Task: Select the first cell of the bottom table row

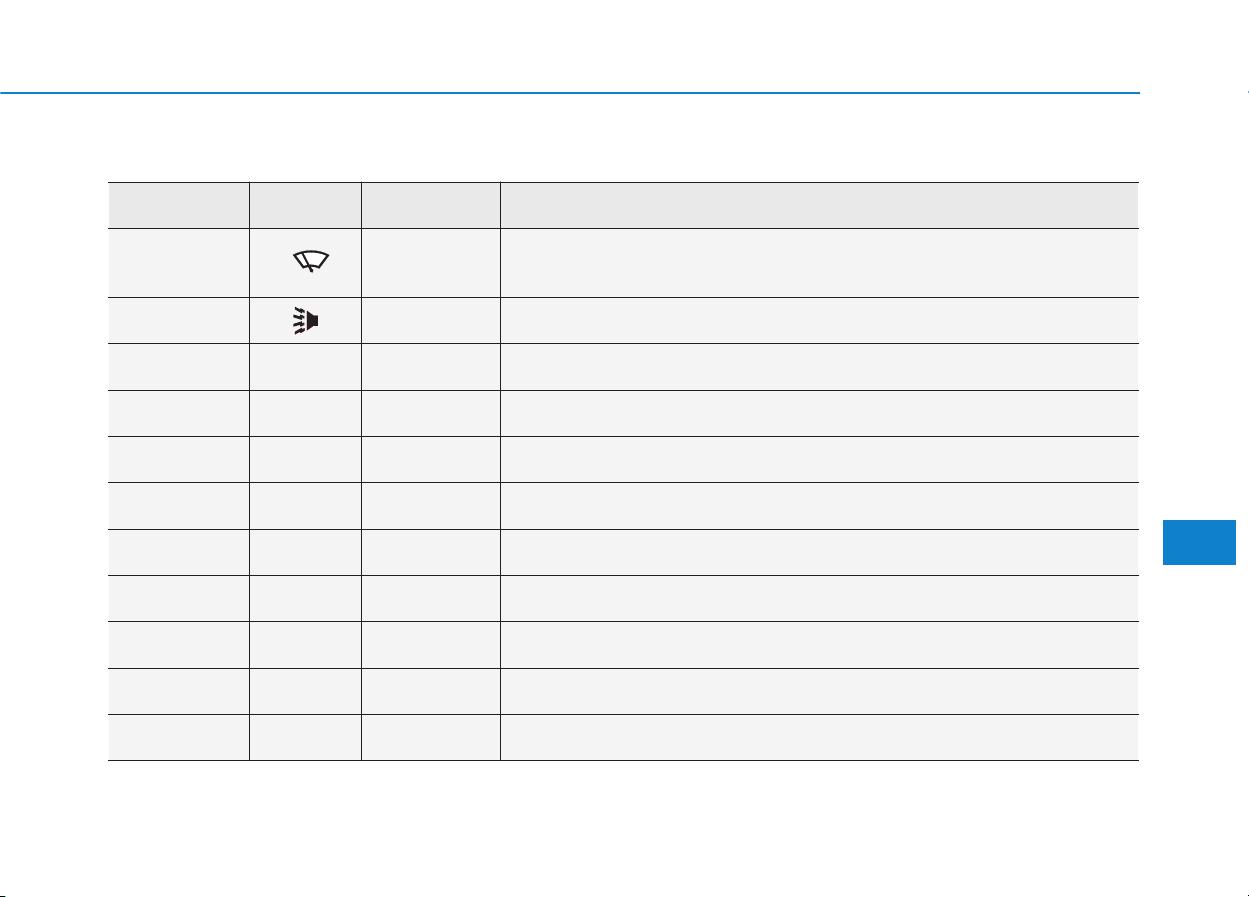Action: pyautogui.click(x=178, y=738)
